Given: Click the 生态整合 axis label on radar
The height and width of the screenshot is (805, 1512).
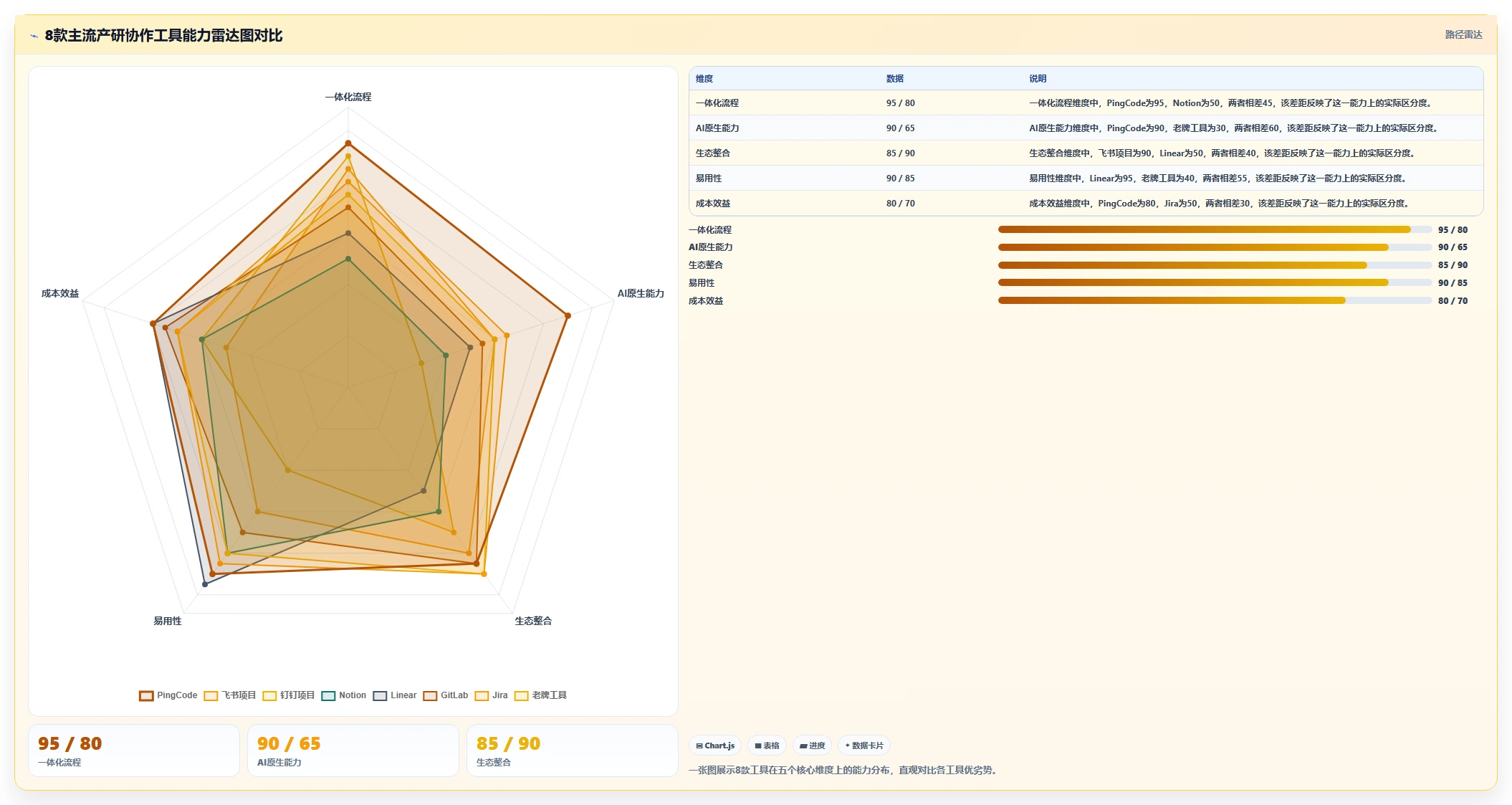Looking at the screenshot, I should click(533, 621).
